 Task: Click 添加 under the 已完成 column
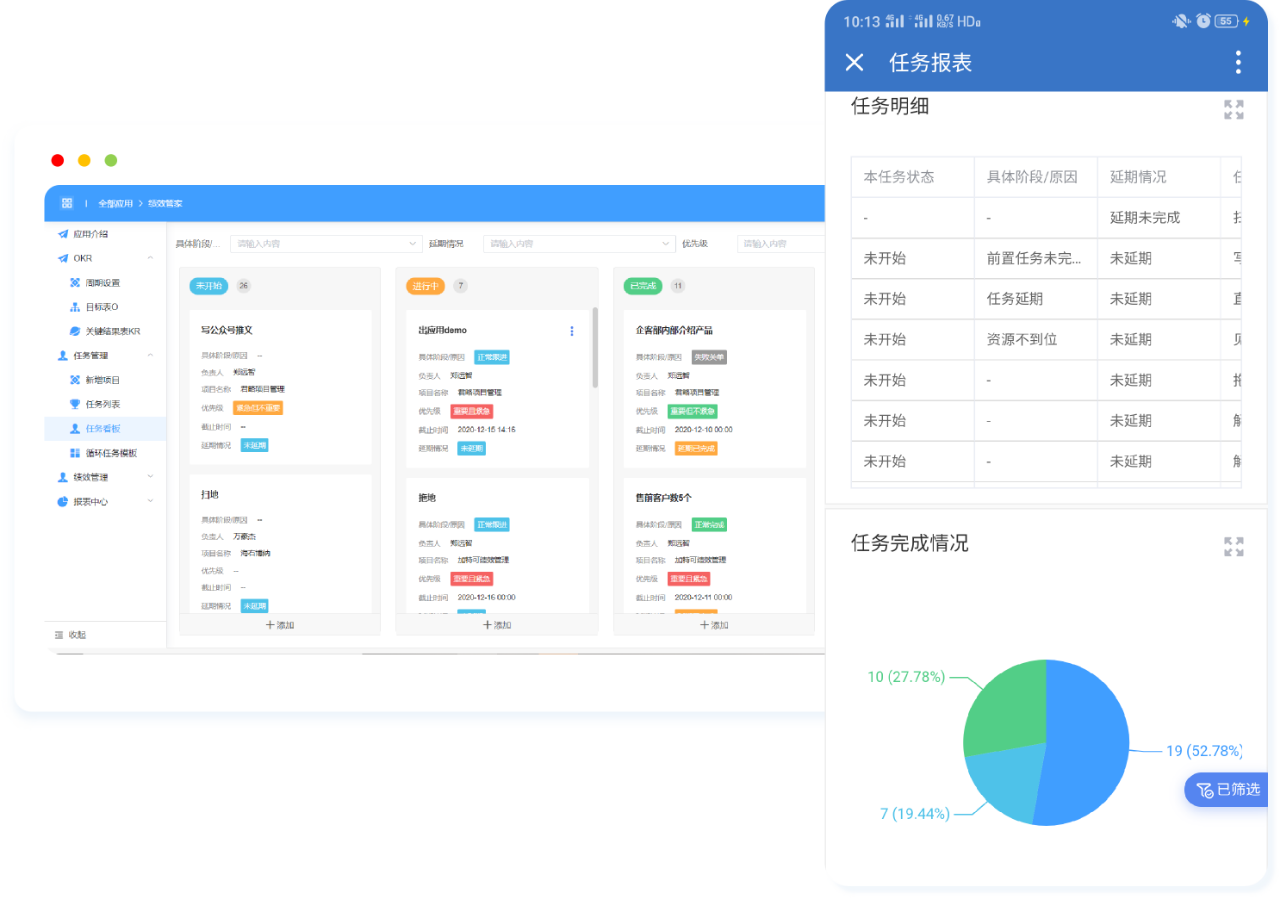[713, 625]
